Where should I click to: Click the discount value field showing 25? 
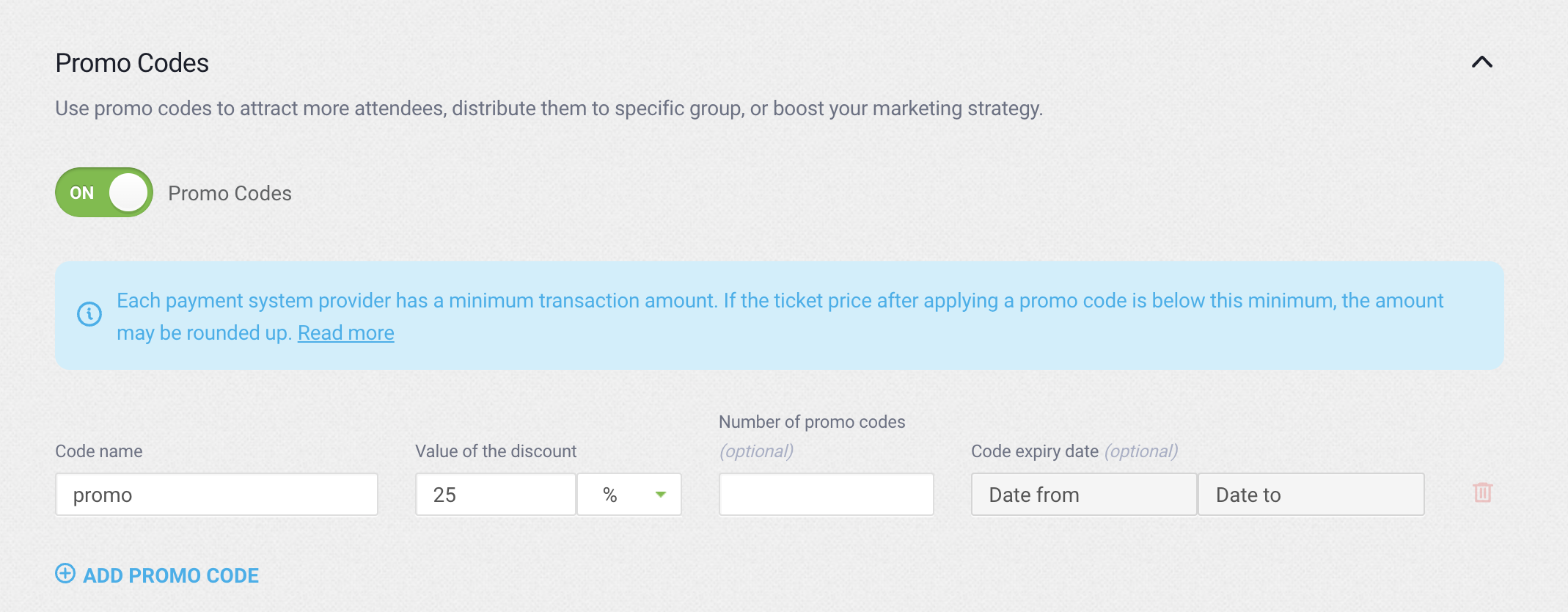495,495
